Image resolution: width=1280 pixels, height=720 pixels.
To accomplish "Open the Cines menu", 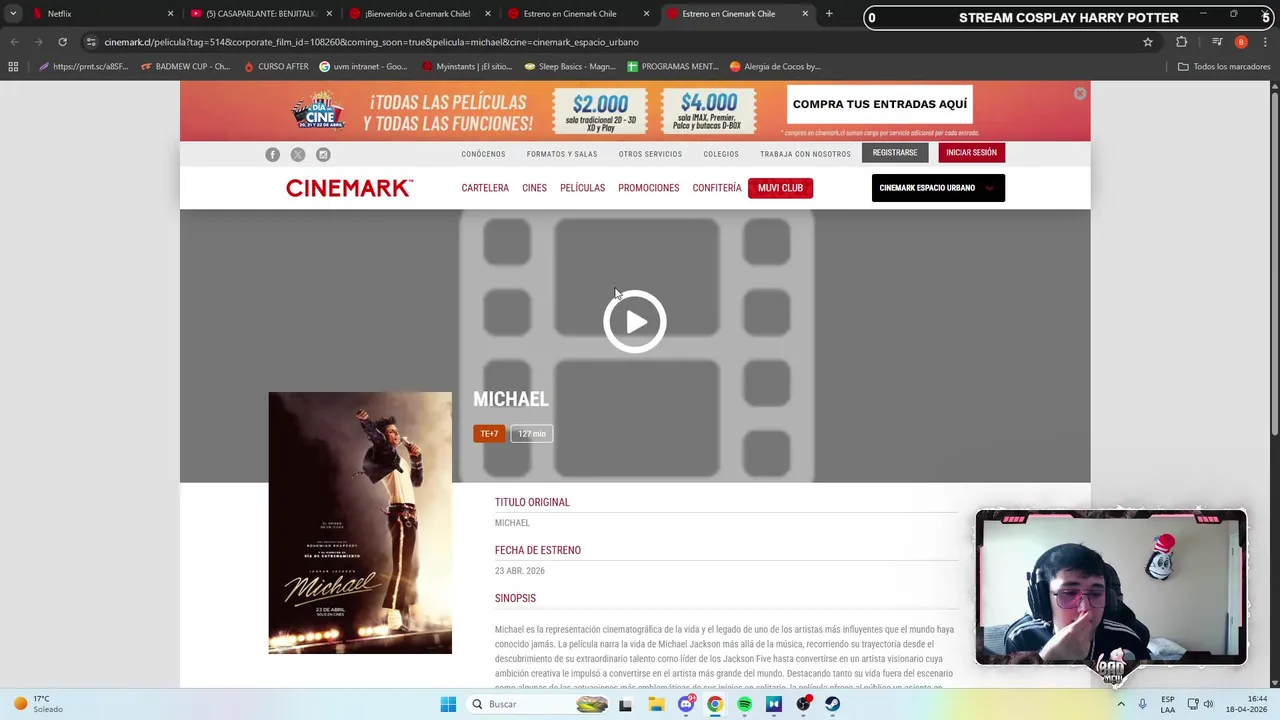I will pyautogui.click(x=534, y=188).
